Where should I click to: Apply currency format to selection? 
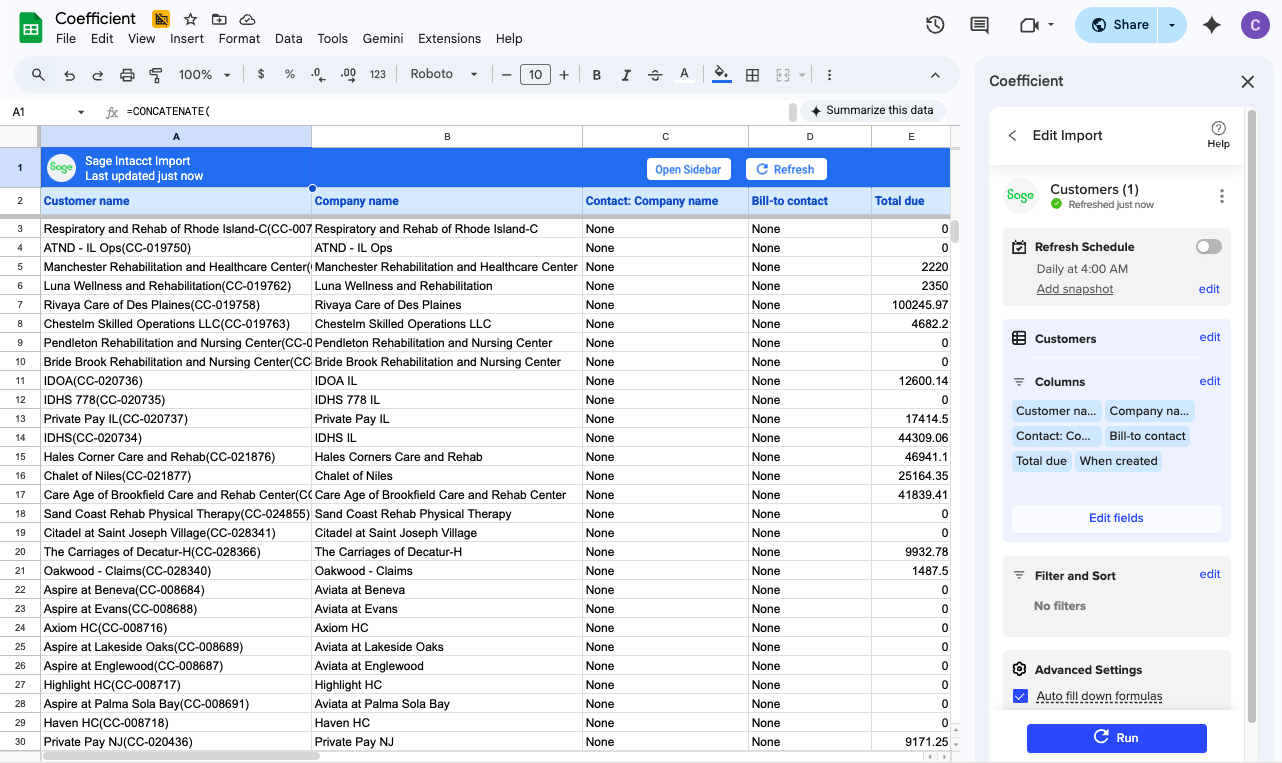[260, 74]
